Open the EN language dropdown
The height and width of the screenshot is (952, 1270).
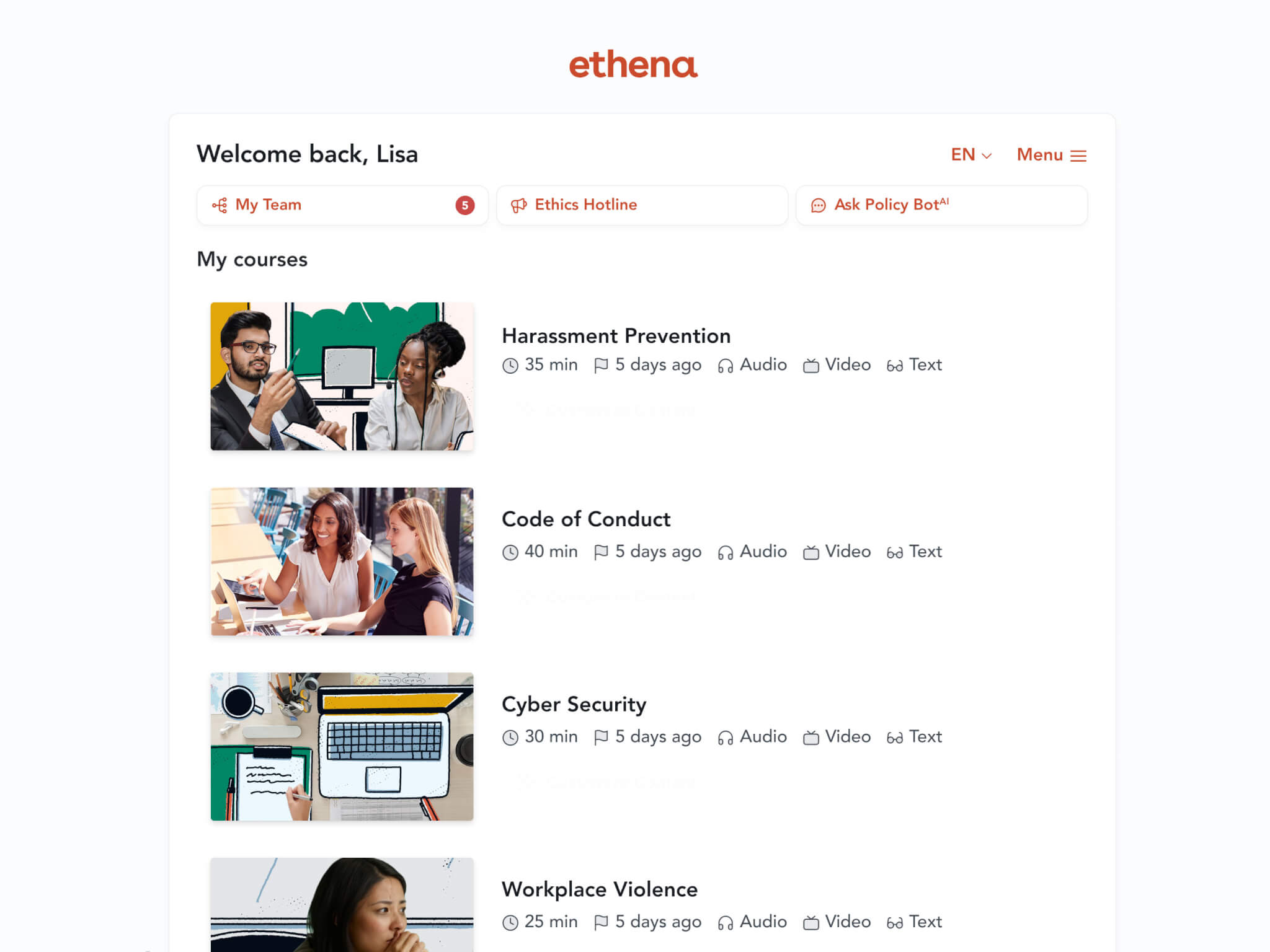pyautogui.click(x=971, y=155)
